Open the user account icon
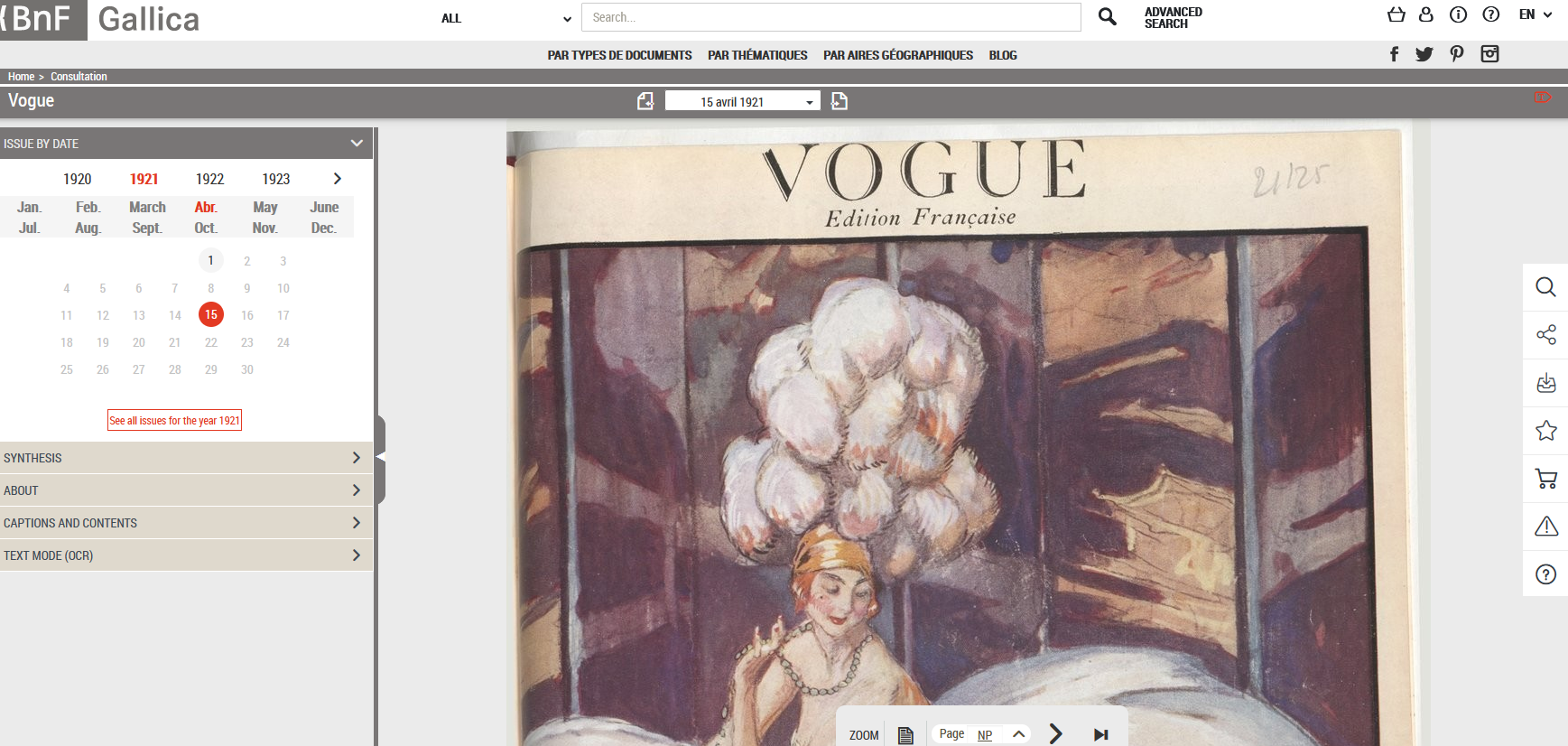 [x=1426, y=14]
